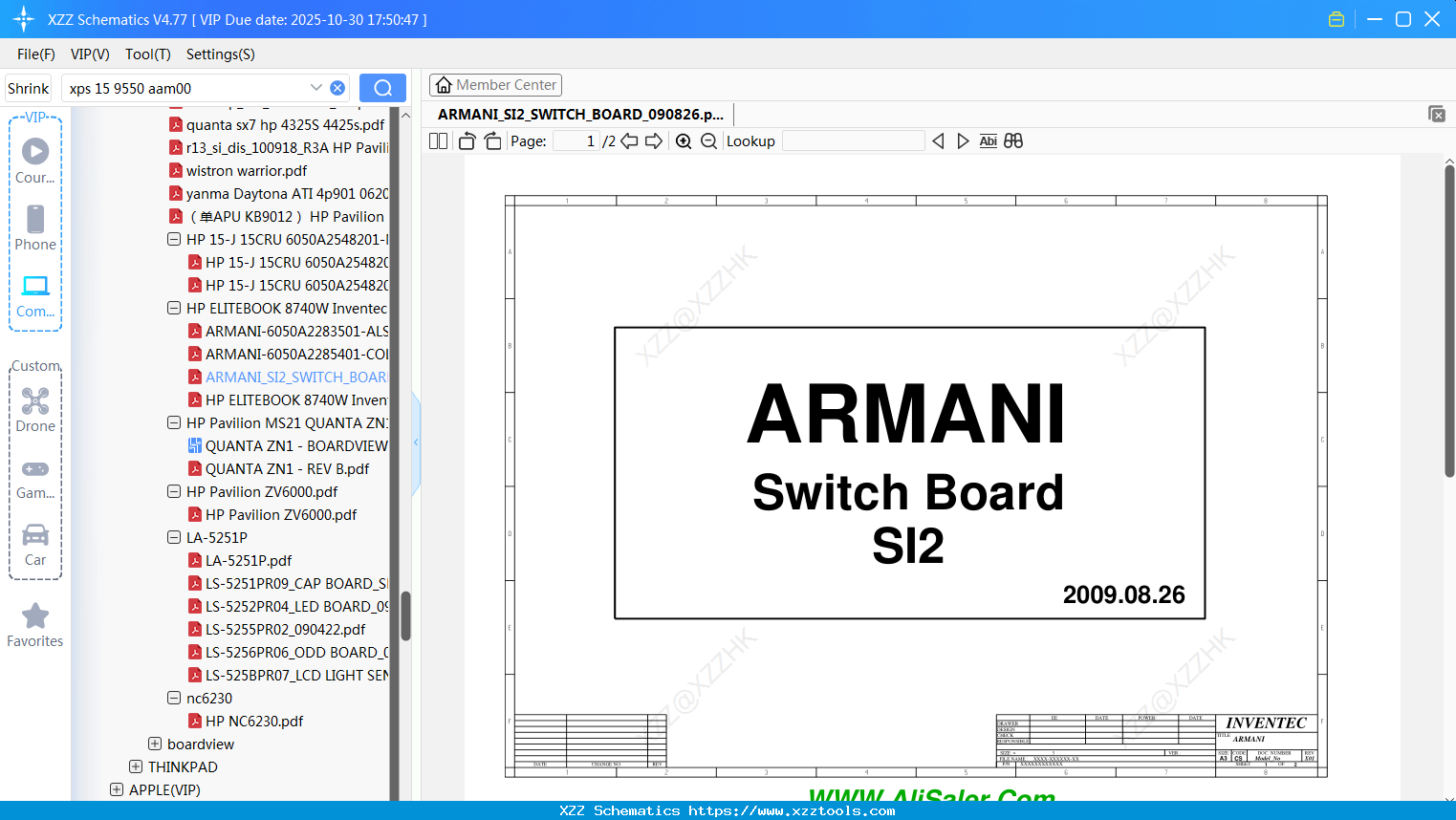This screenshot has width=1456, height=820.
Task: Find previous lookup result triangle
Action: coord(938,140)
